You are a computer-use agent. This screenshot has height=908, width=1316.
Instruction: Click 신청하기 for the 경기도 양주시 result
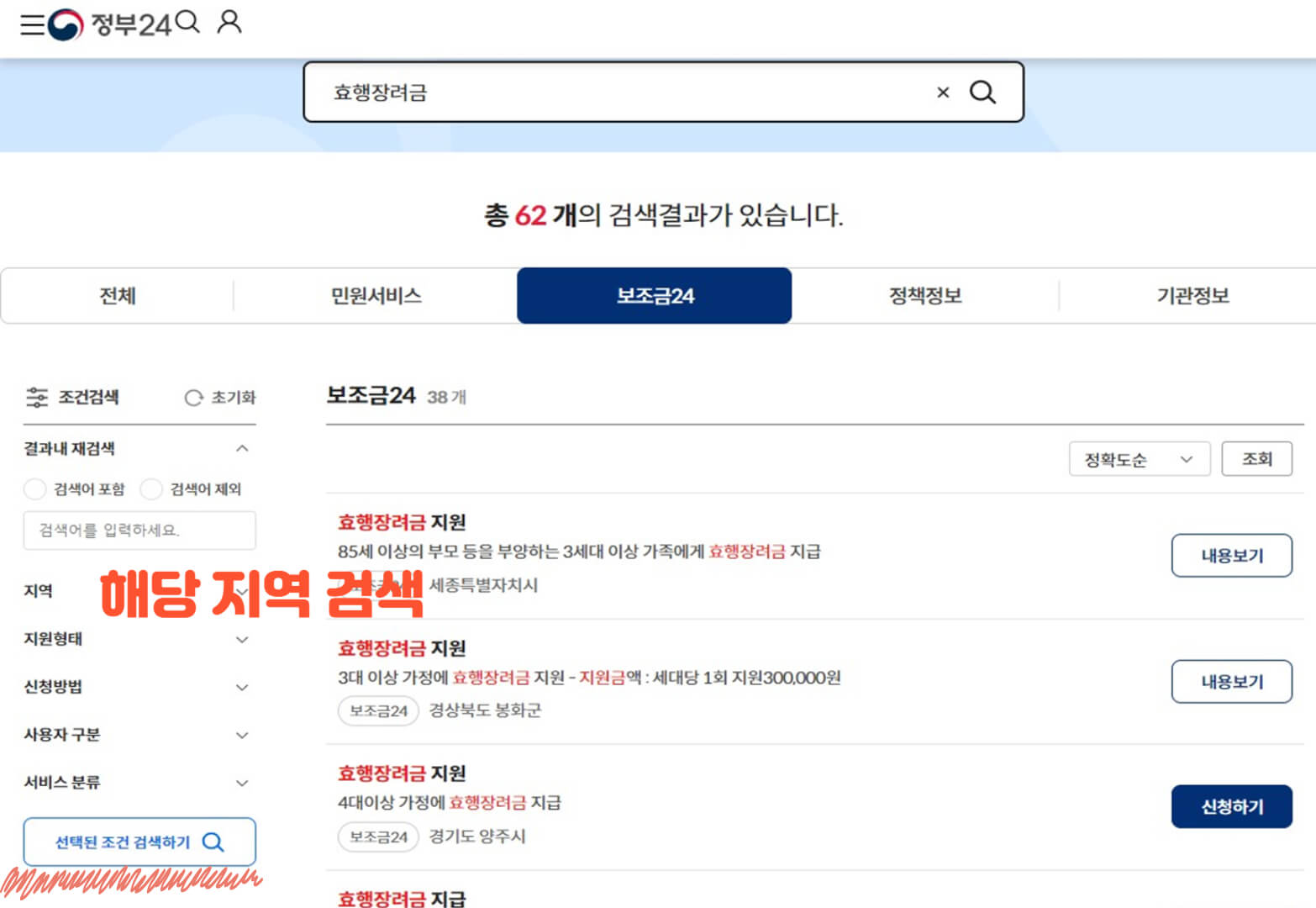pyautogui.click(x=1231, y=805)
